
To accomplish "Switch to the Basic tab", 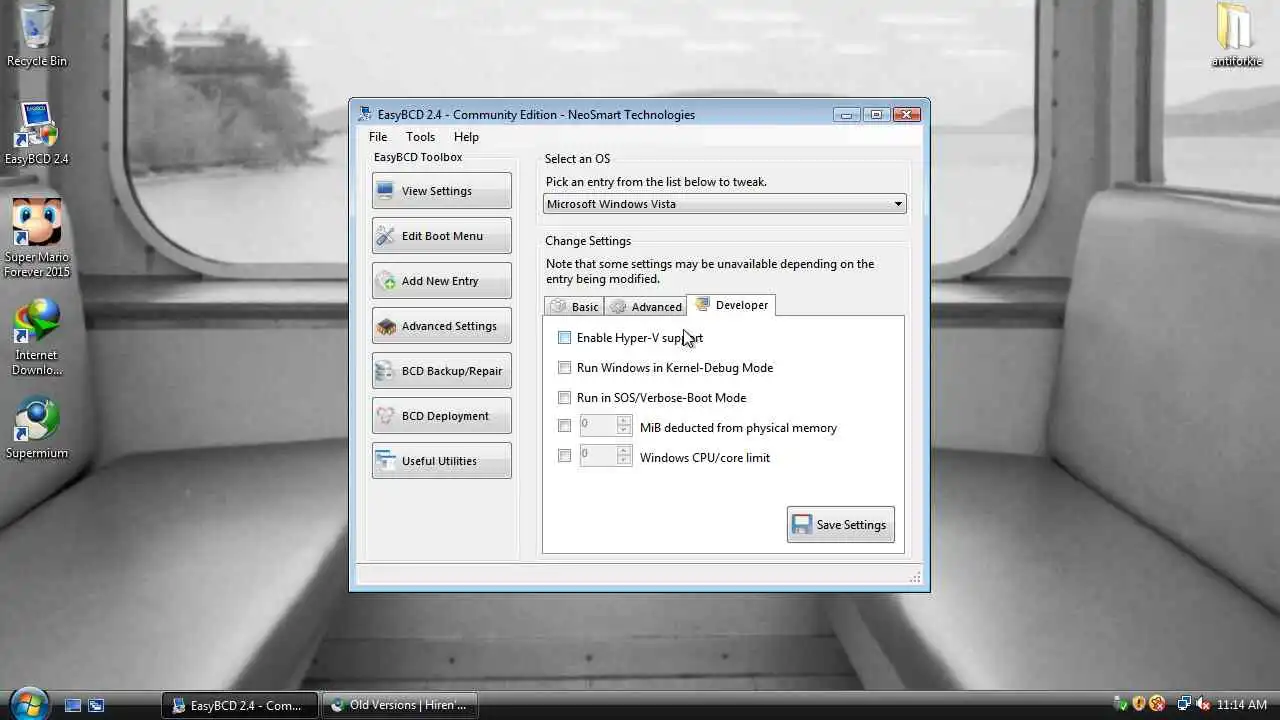I will pos(574,307).
